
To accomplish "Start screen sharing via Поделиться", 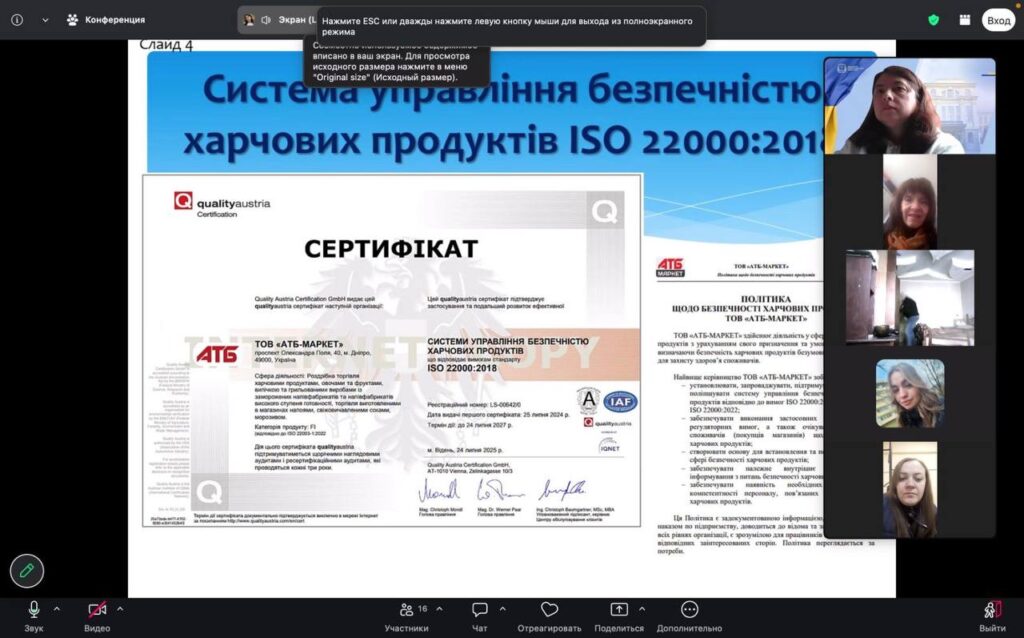I will click(618, 611).
